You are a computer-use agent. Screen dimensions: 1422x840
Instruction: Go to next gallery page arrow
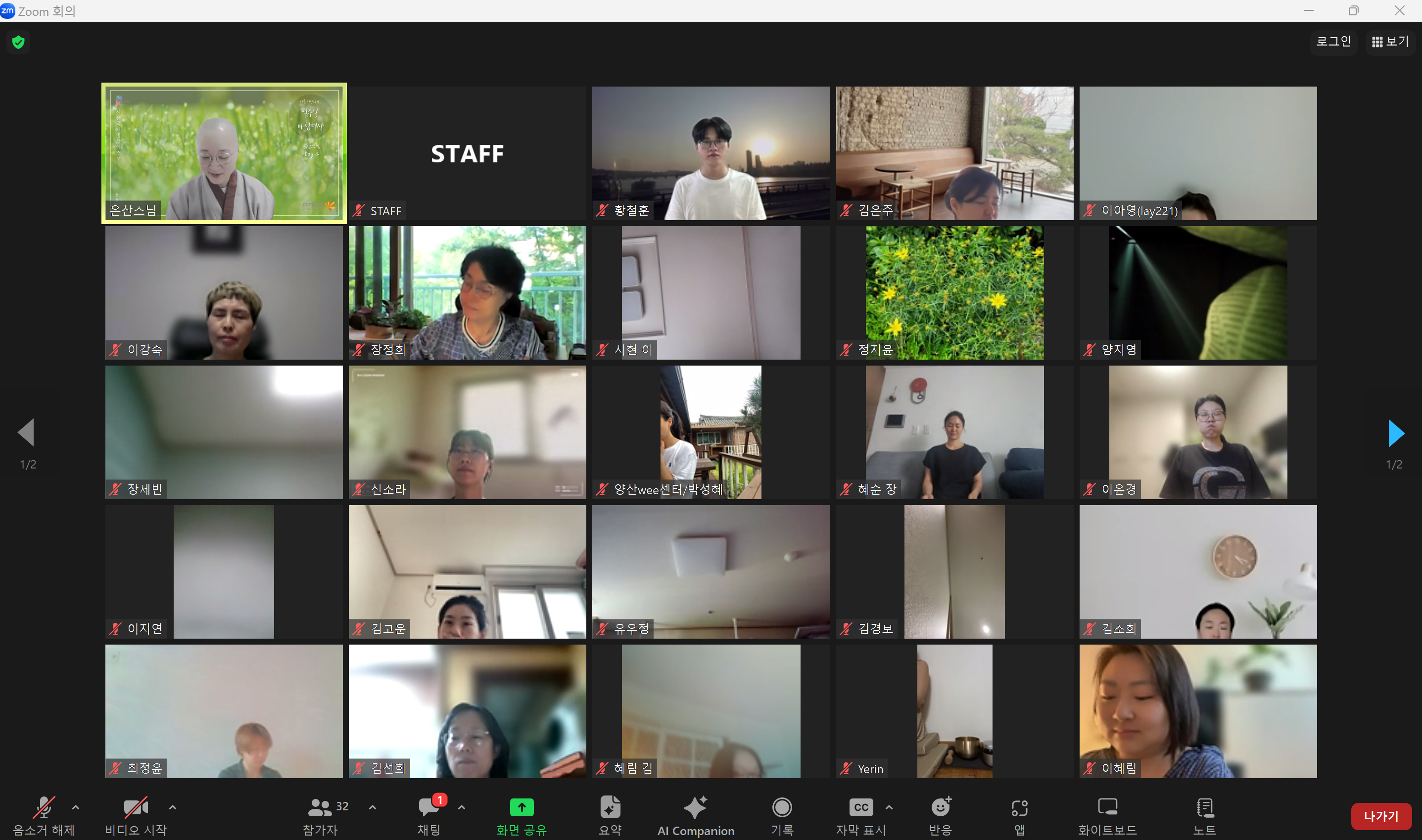coord(1395,433)
